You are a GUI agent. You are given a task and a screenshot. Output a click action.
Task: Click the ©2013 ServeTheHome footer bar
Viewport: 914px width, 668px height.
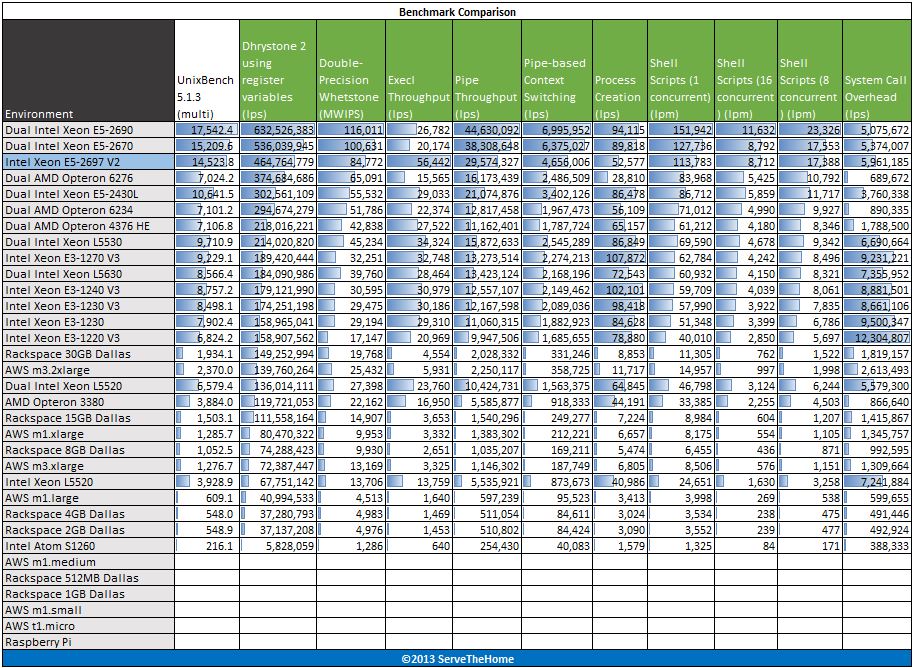pyautogui.click(x=457, y=658)
